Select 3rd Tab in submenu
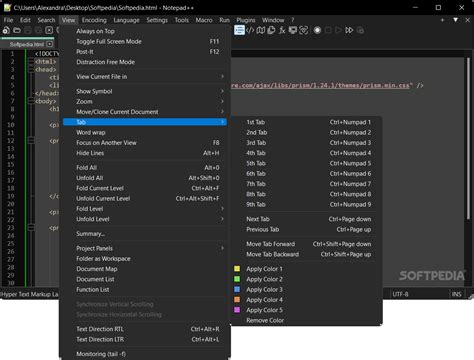Viewport: 474px width, 360px height. tap(306, 143)
